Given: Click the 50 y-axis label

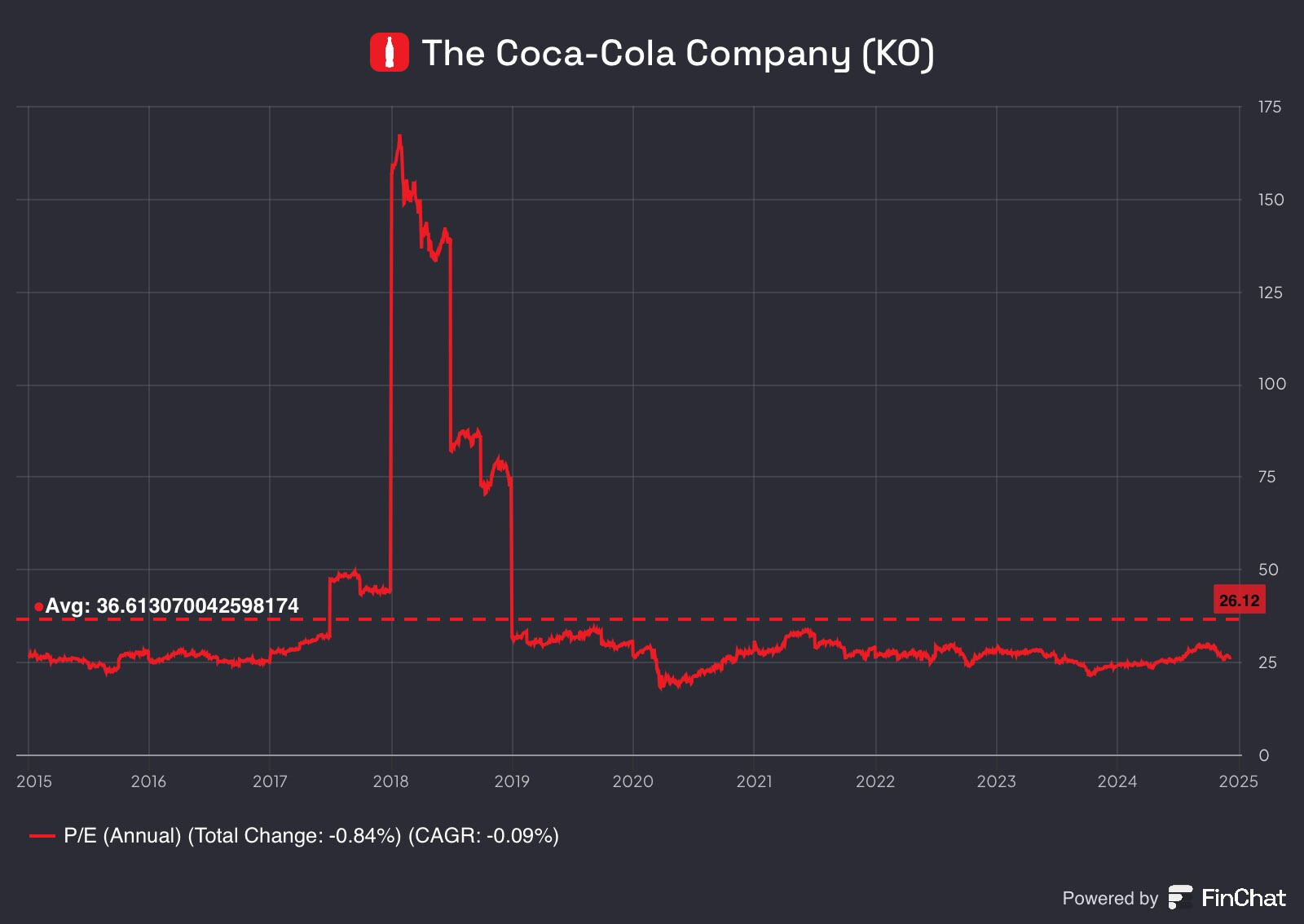Looking at the screenshot, I should [1268, 570].
